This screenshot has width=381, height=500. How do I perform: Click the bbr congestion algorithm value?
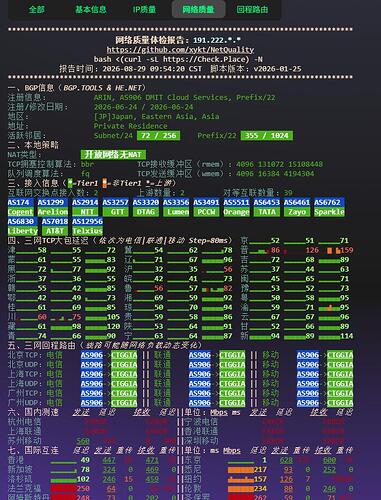click(87, 164)
